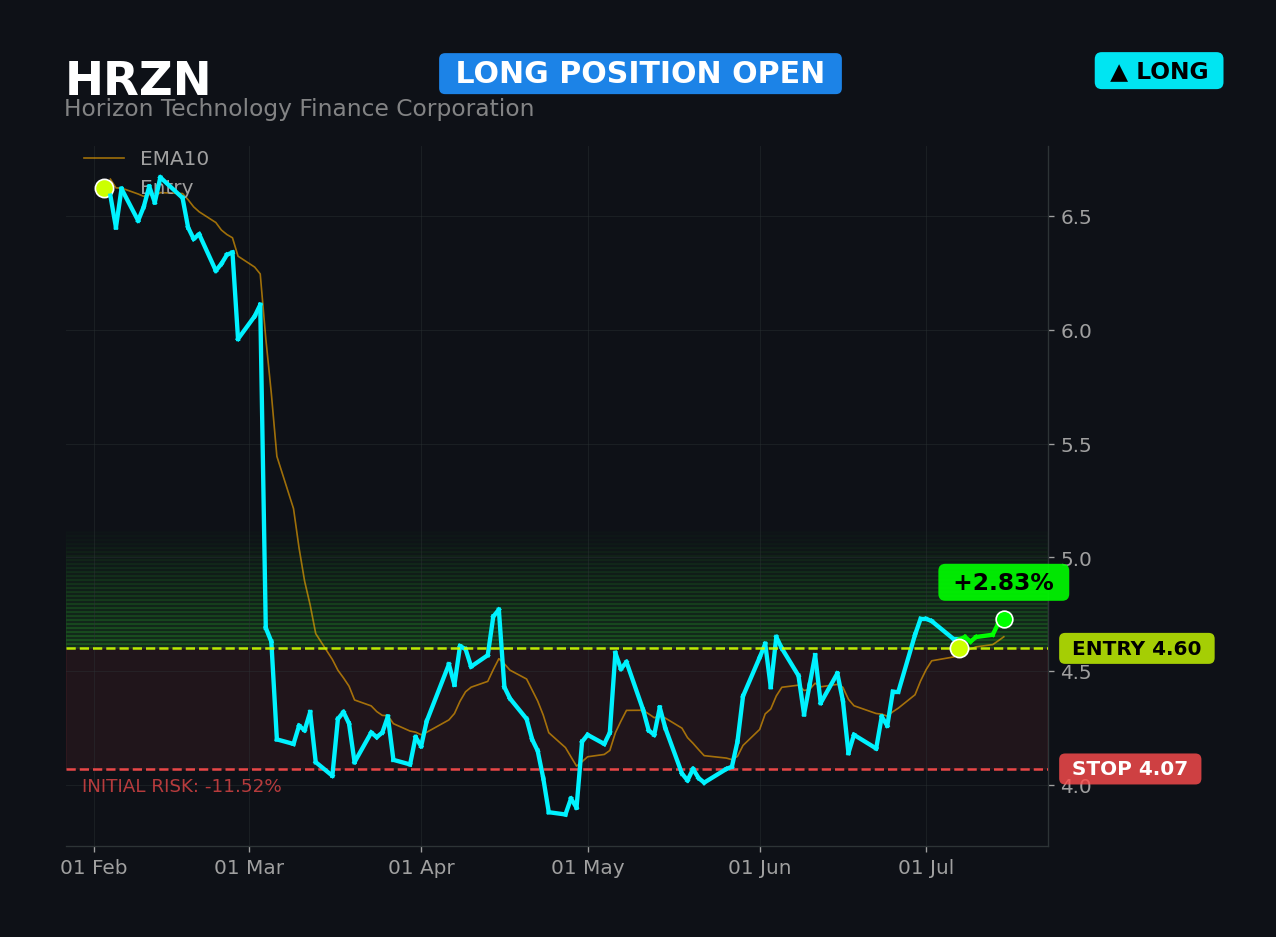This screenshot has height=937, width=1276.
Task: Select the Horizon Technology Finance Corporation subtitle
Action: [x=299, y=109]
